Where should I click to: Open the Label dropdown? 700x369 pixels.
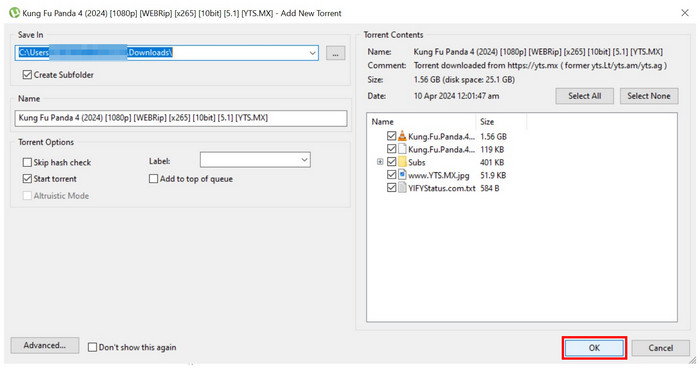tap(304, 160)
